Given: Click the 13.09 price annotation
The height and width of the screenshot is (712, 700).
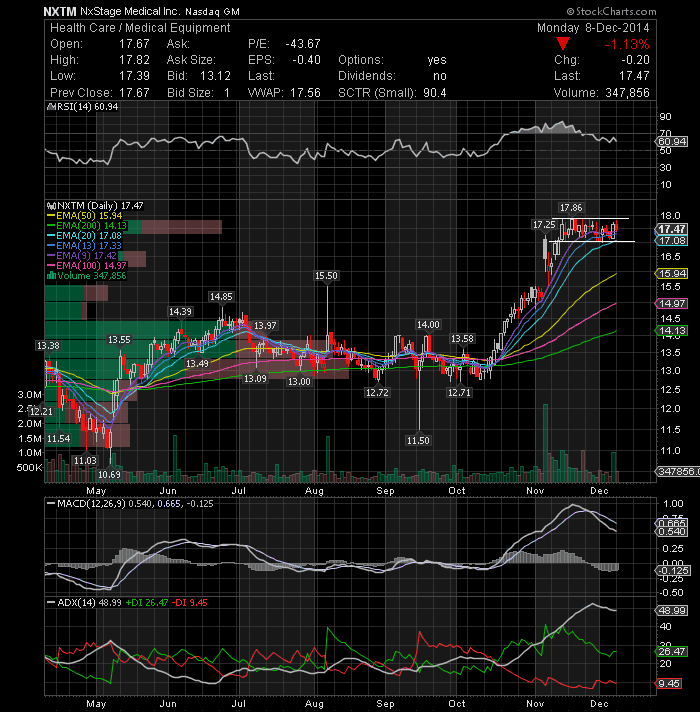Looking at the screenshot, I should [x=255, y=378].
